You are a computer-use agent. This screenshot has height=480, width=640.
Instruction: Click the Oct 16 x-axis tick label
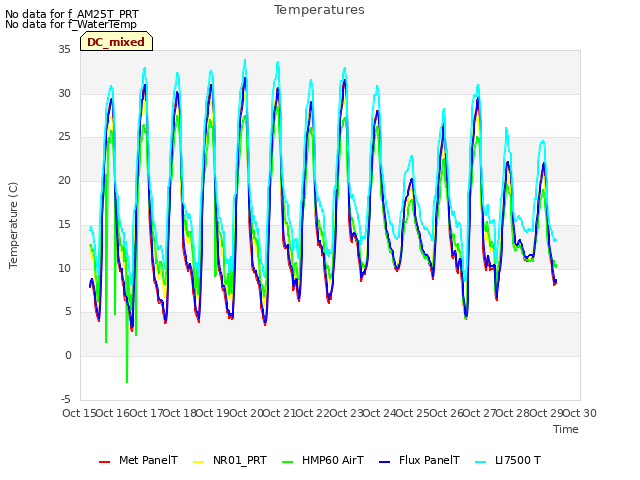[x=113, y=413]
